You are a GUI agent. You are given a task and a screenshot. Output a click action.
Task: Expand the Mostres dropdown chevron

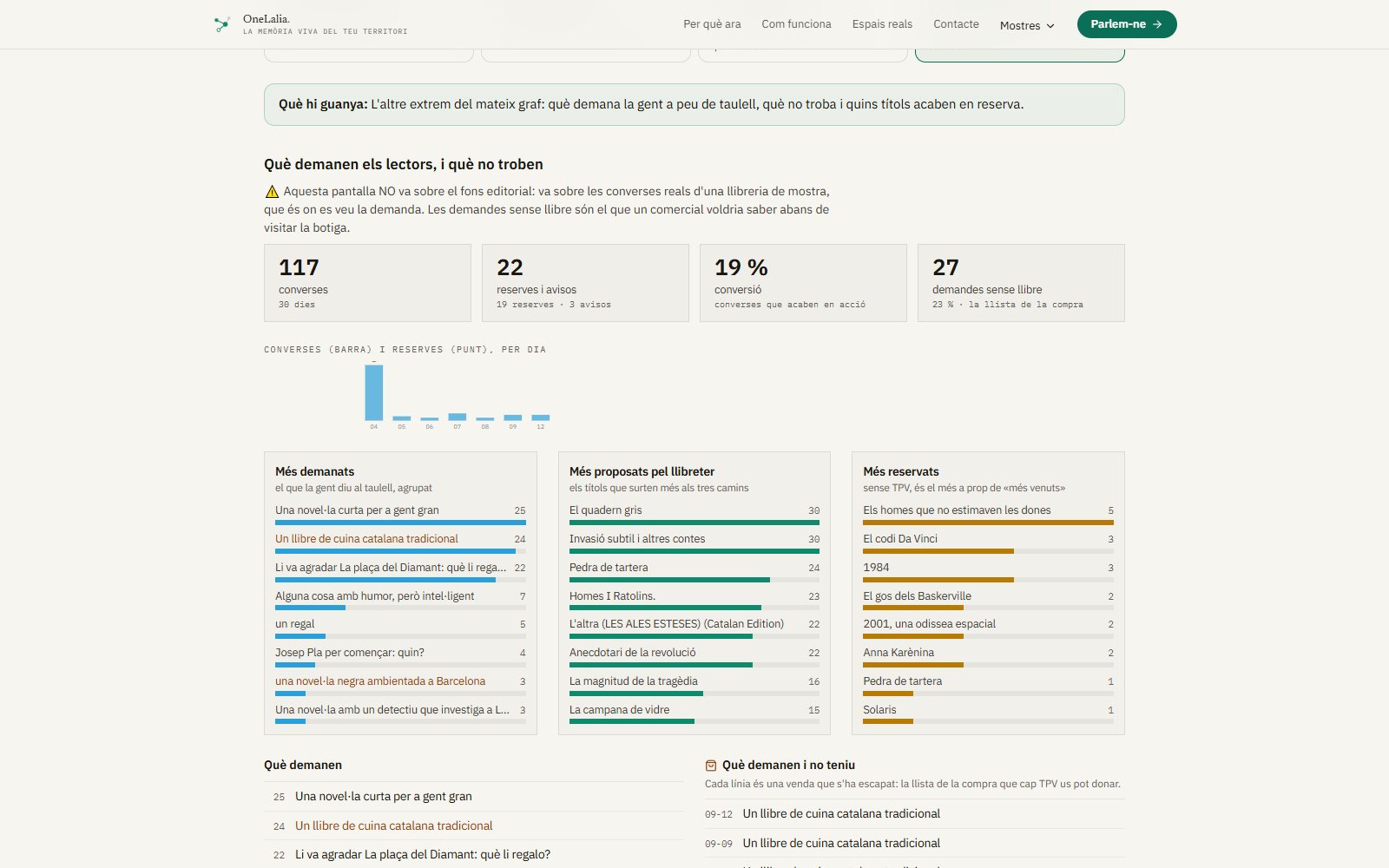point(1050,26)
